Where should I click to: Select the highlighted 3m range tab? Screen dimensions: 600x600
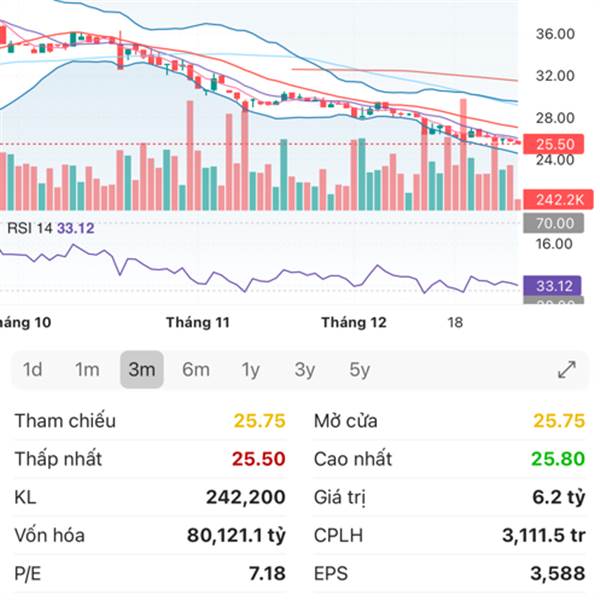(141, 370)
